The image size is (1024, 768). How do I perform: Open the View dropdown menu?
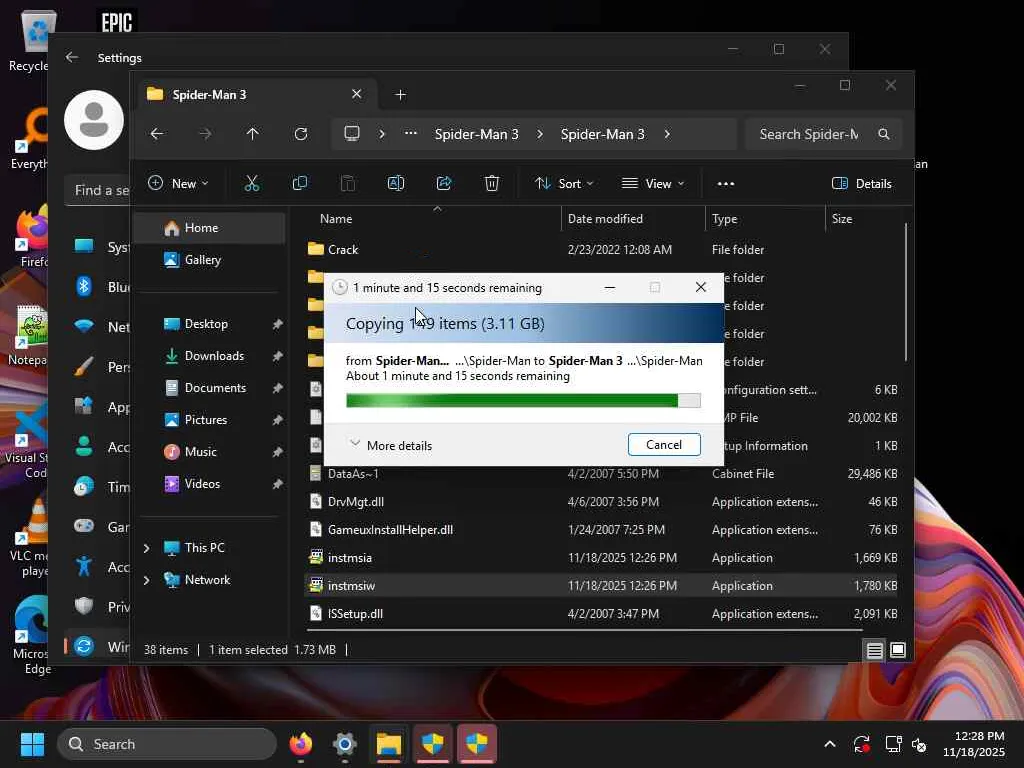653,184
